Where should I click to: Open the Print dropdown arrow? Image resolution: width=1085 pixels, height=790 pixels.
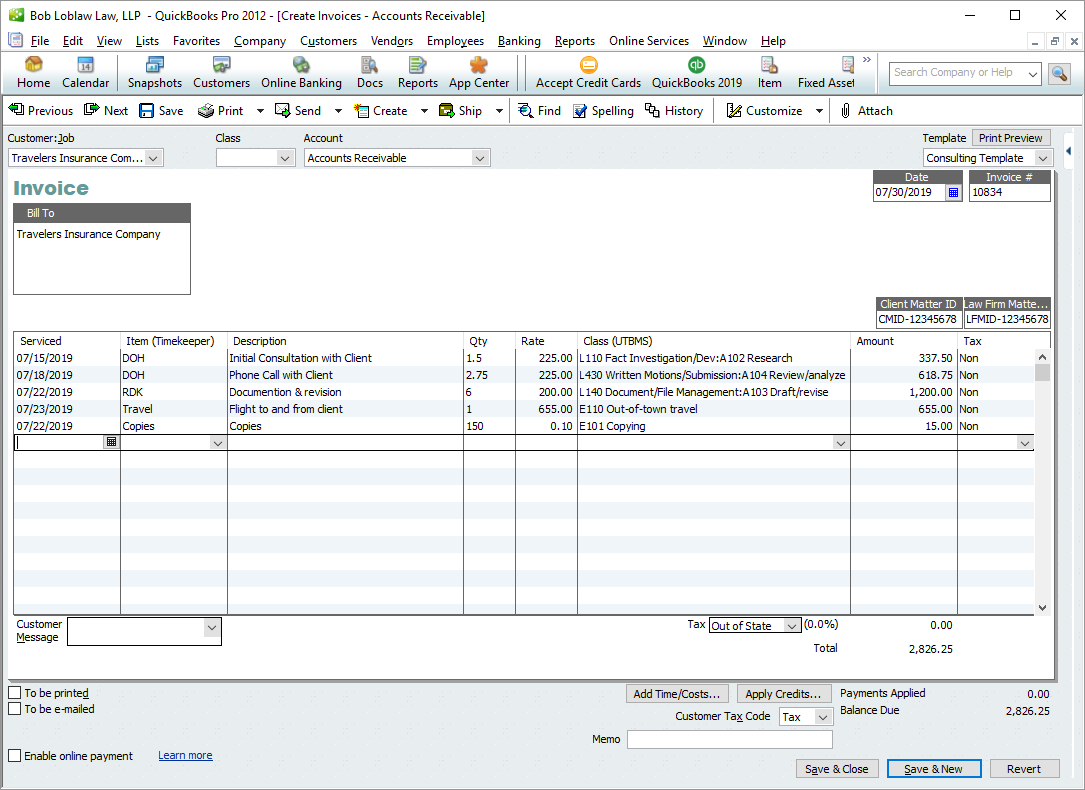coord(260,111)
